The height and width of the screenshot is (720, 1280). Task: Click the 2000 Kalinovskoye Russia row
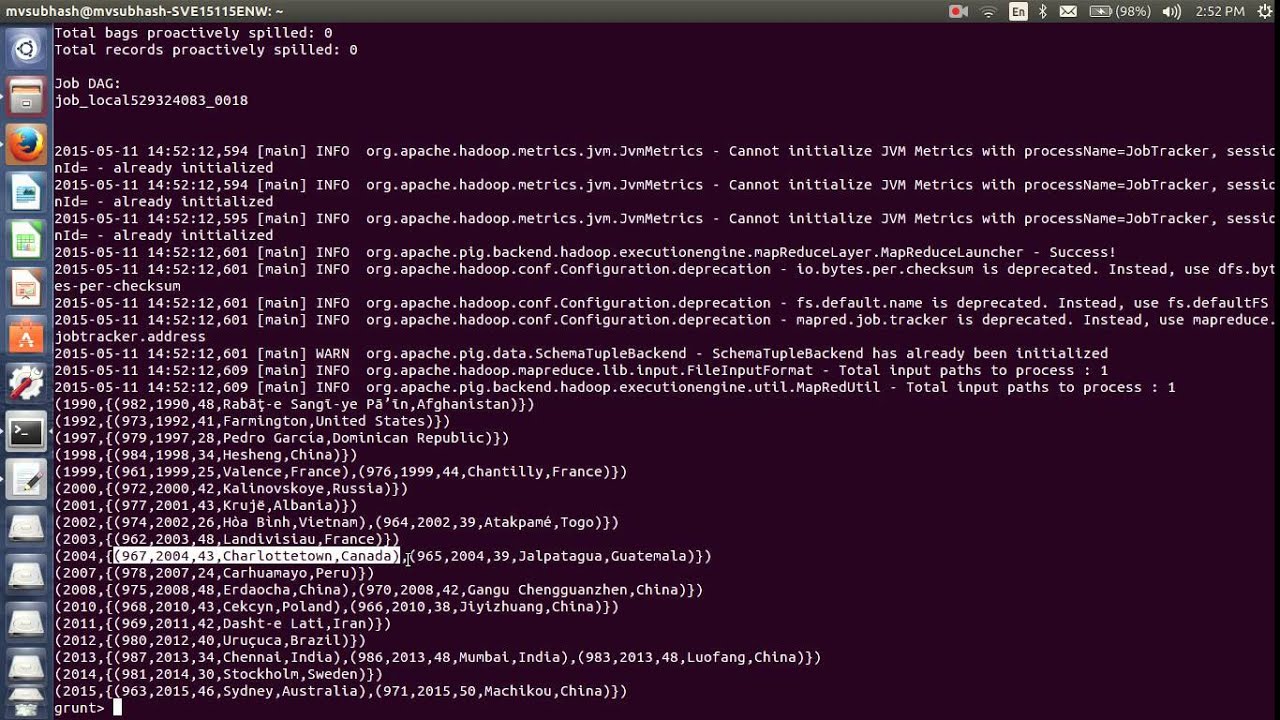pyautogui.click(x=231, y=488)
